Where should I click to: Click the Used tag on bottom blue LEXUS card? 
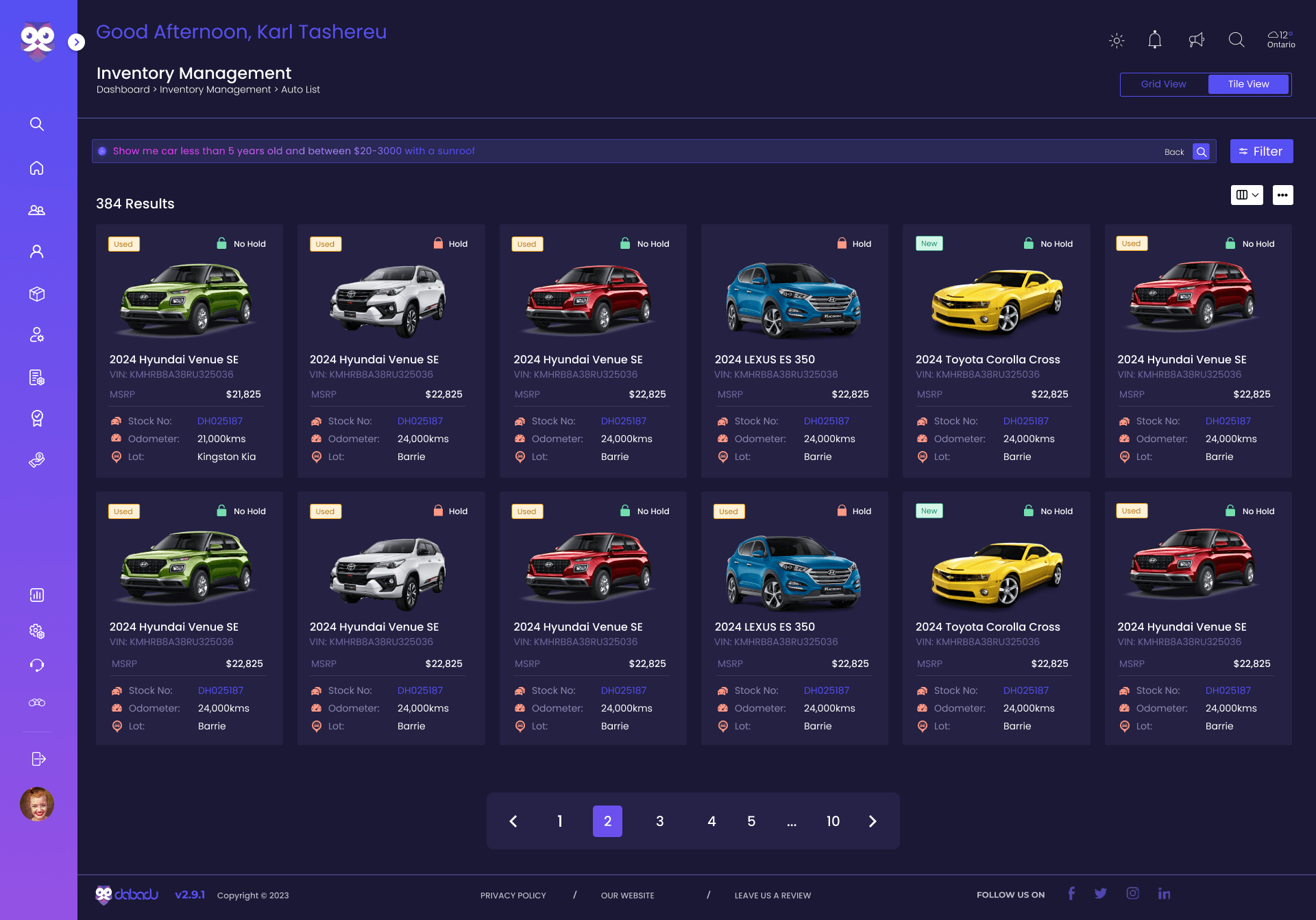click(729, 511)
